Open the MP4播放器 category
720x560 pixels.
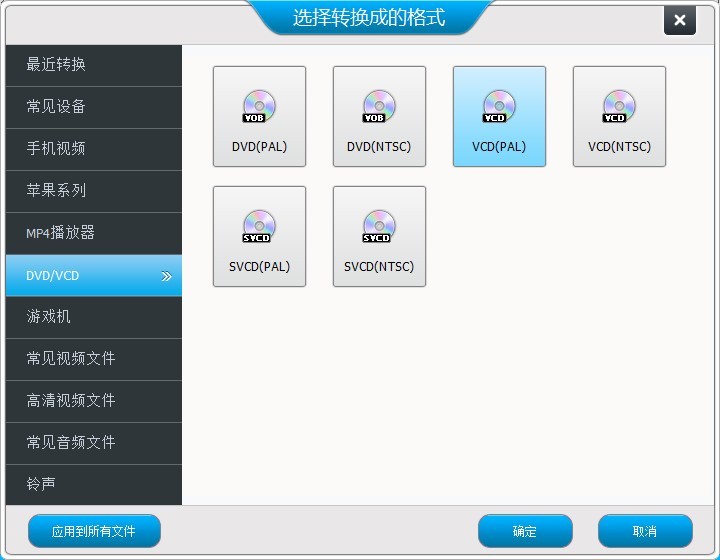tap(94, 233)
